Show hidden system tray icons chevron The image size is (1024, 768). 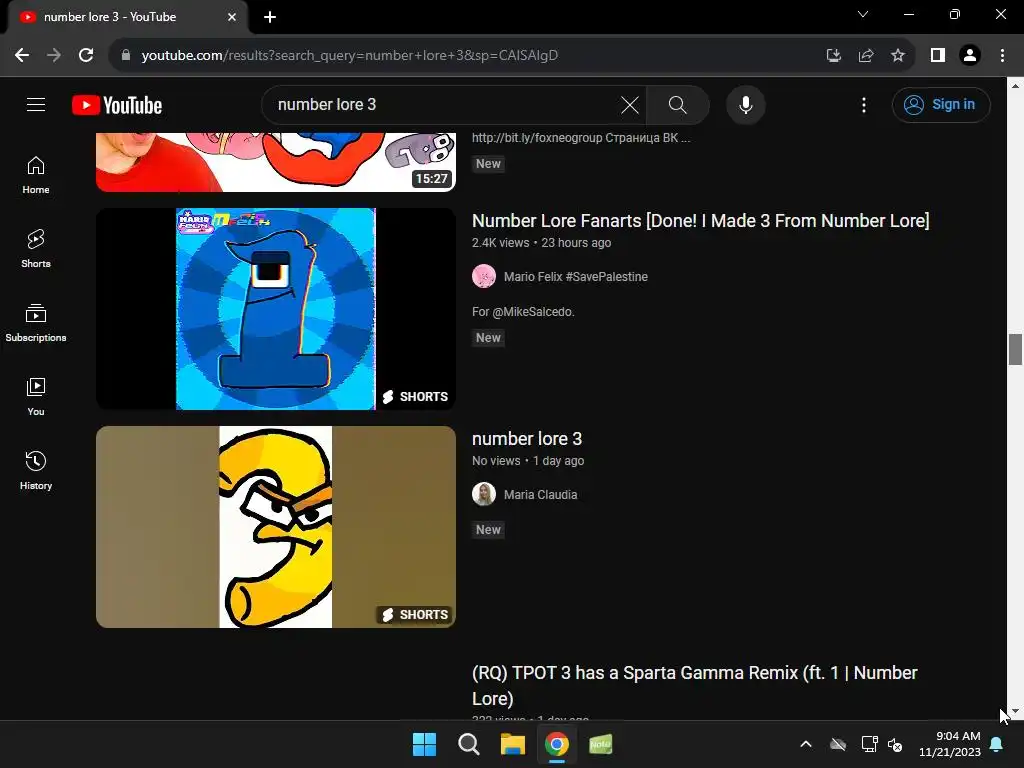click(x=806, y=744)
